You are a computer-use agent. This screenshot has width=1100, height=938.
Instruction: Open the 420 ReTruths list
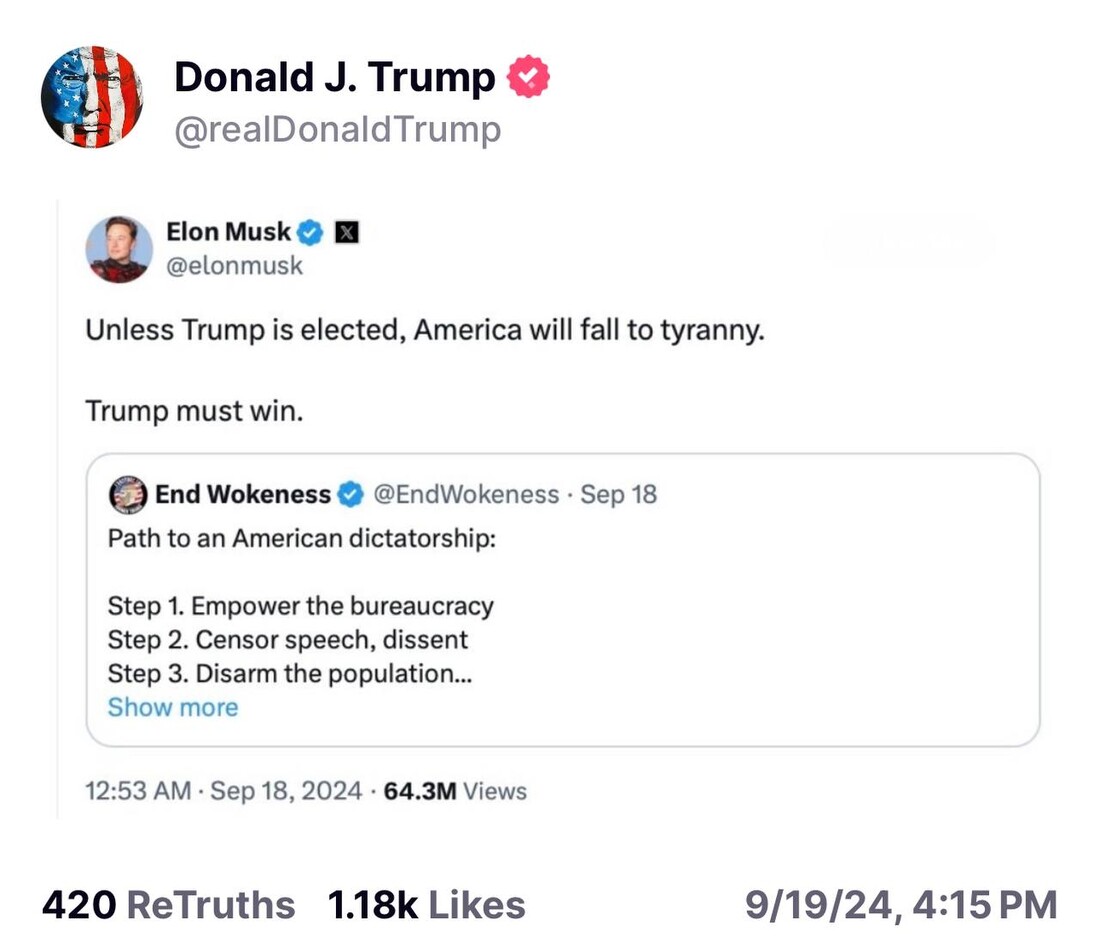point(168,905)
